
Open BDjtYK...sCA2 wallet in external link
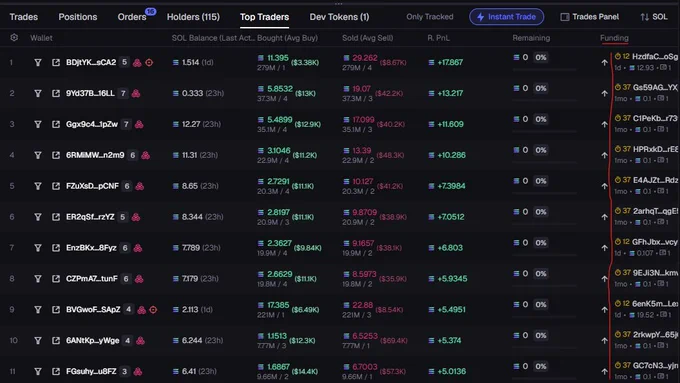56,62
